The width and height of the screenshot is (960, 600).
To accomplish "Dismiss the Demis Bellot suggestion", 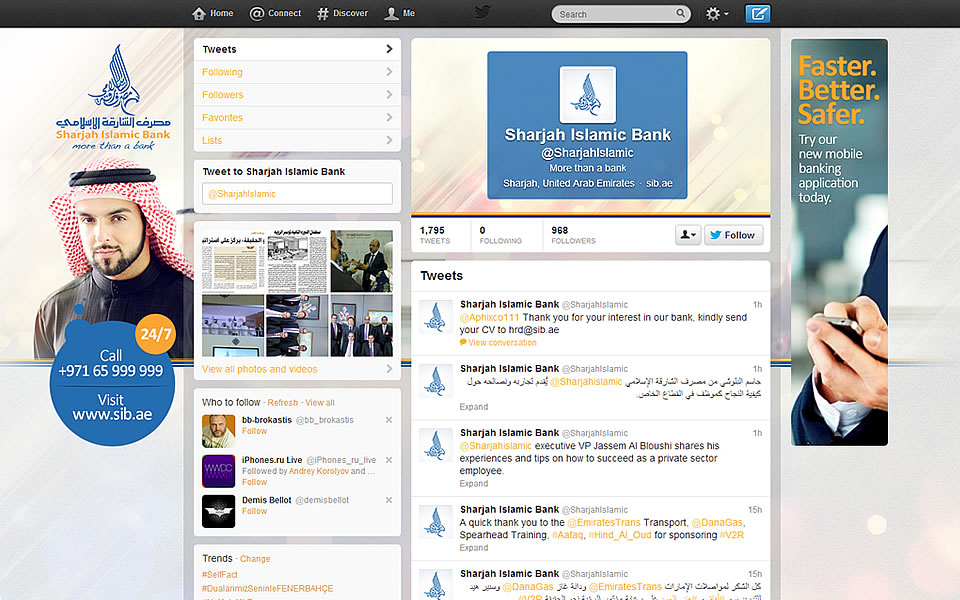I will 389,500.
